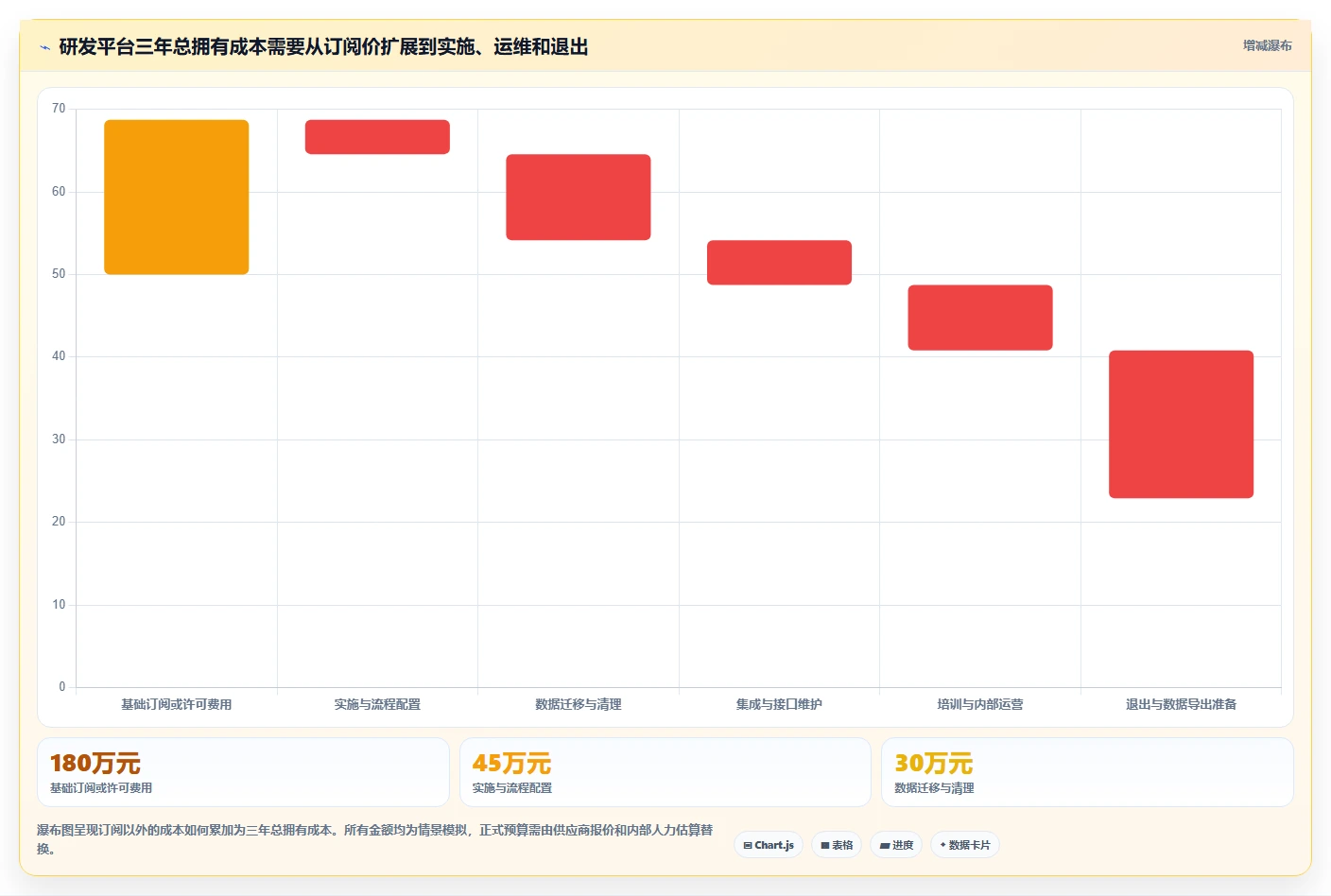
Task: Click x-axis label 退出与数据导出准备
Action: tap(1182, 704)
